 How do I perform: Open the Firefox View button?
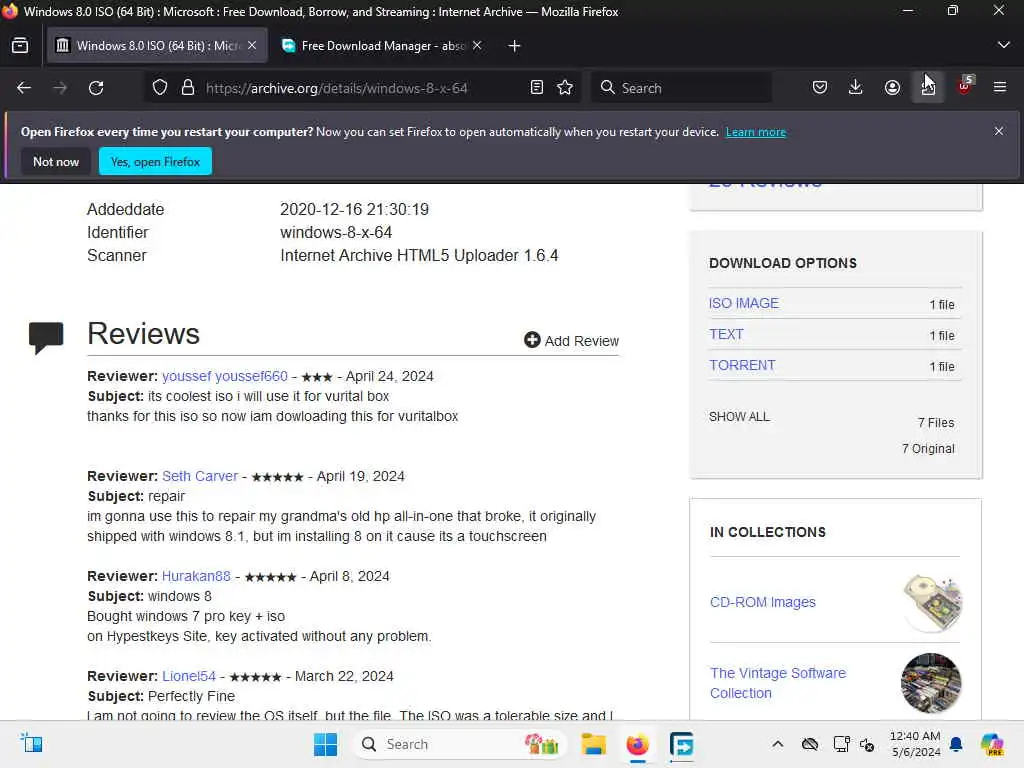[20, 46]
